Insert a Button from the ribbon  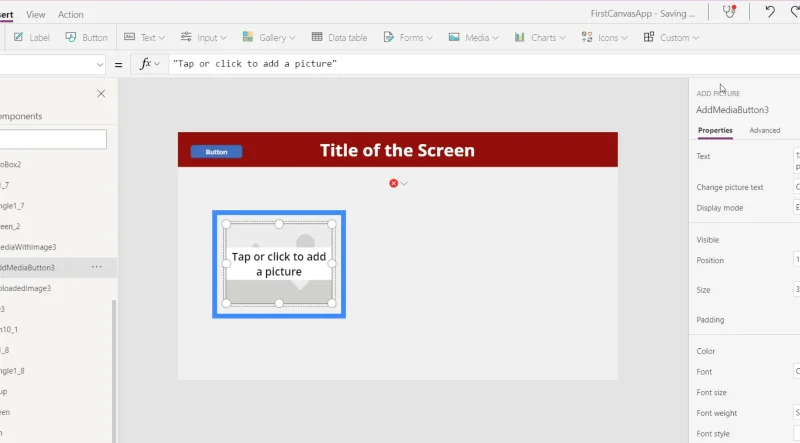tap(86, 37)
